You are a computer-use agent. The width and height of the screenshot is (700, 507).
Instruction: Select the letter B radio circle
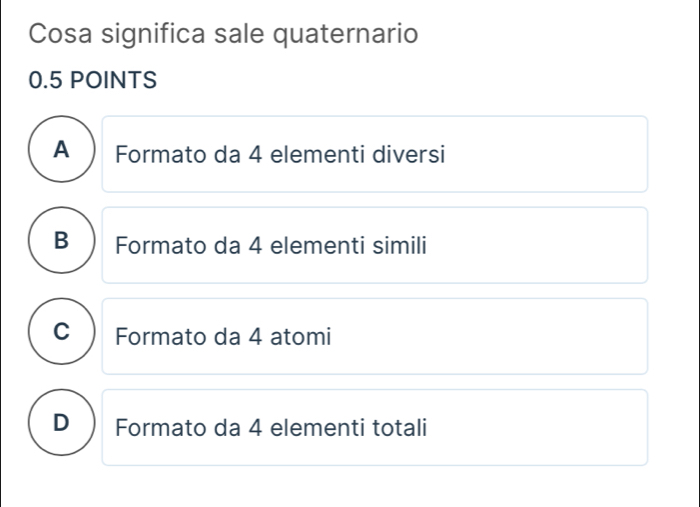[63, 243]
